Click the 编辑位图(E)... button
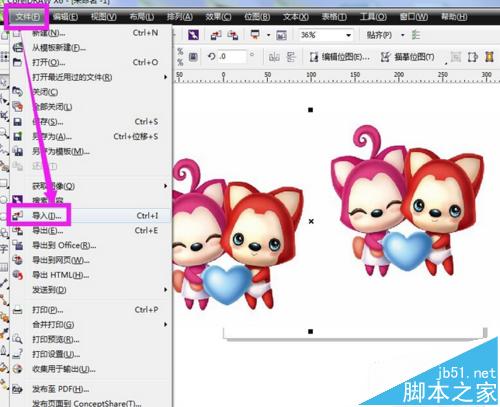 340,57
